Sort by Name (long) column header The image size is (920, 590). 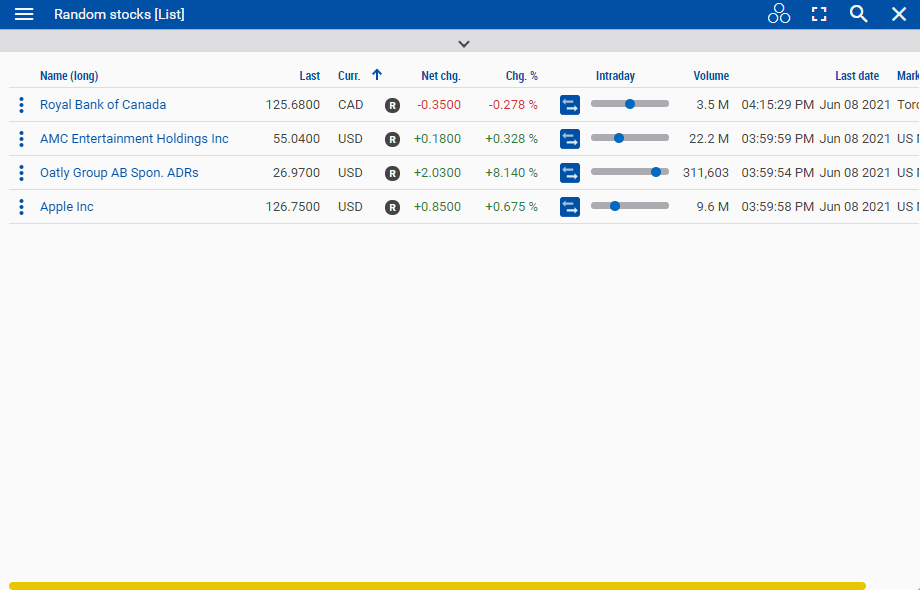(69, 76)
